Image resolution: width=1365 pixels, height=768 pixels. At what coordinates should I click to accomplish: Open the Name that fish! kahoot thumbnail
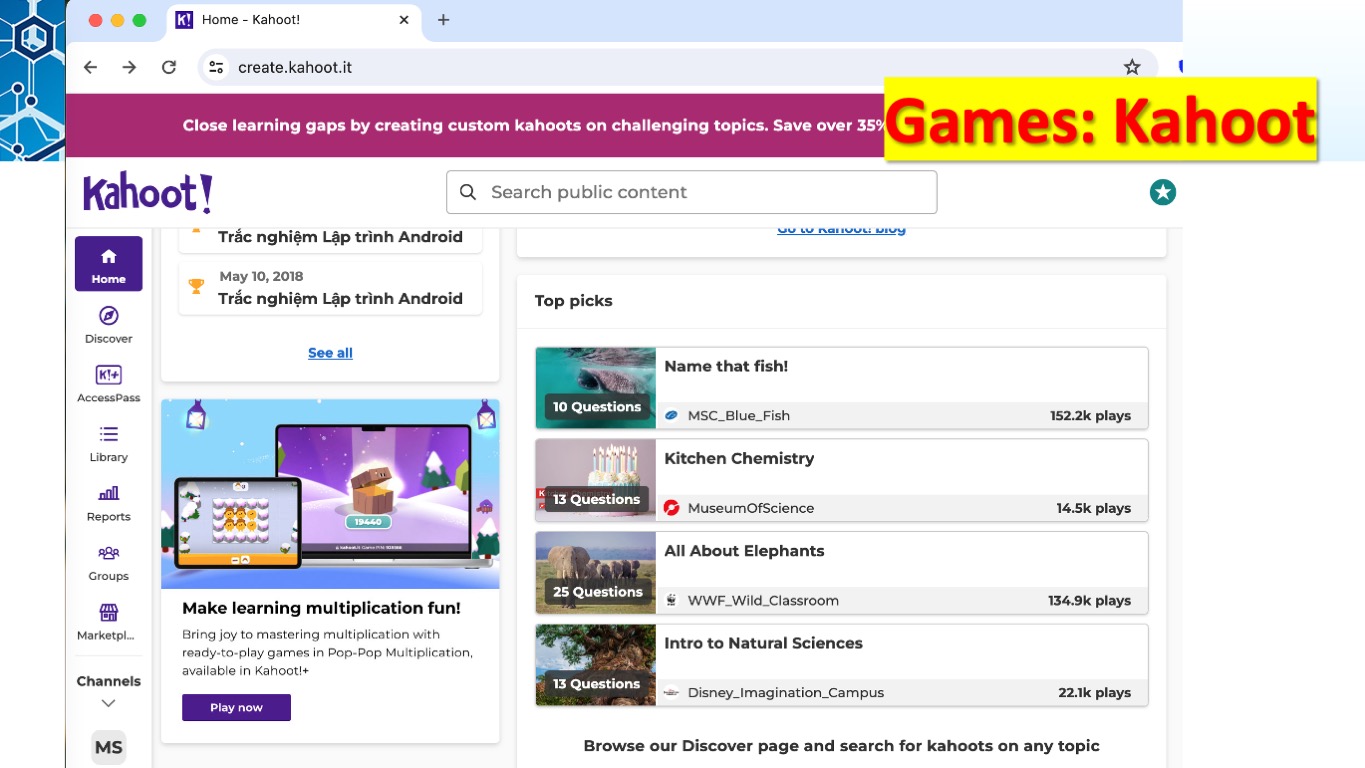click(x=595, y=388)
